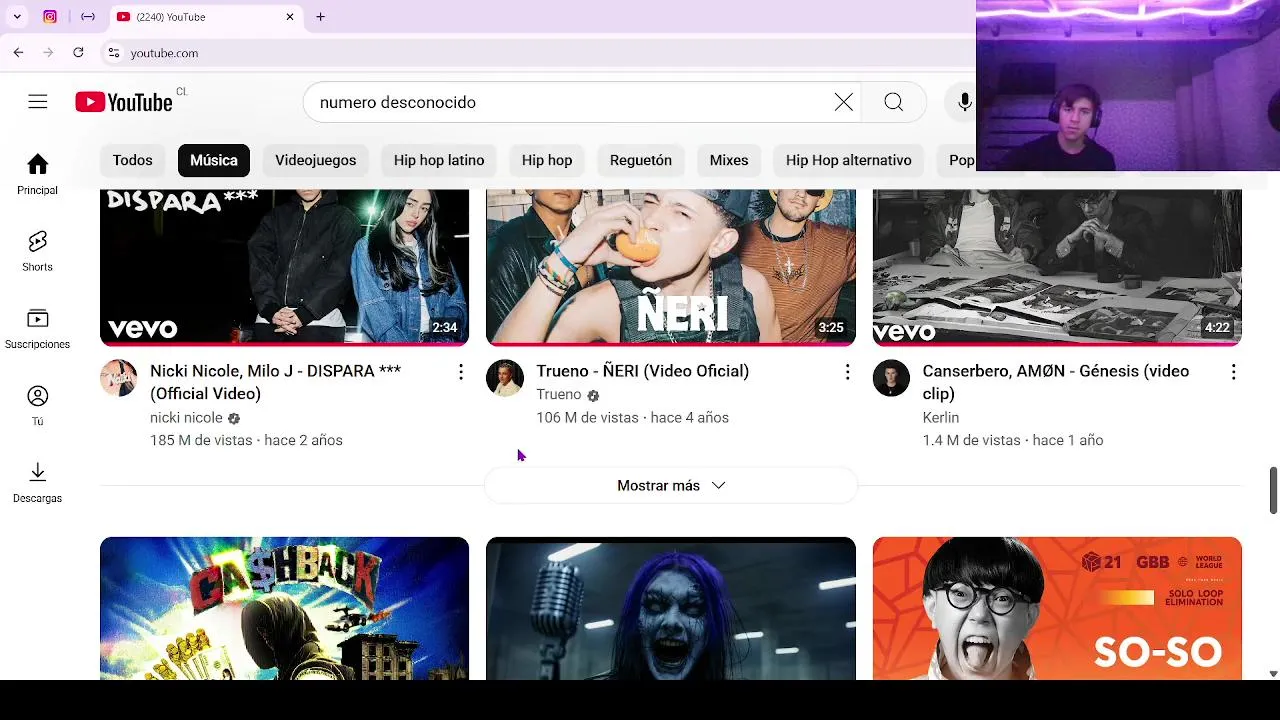Close the YouTube browser tab
1280x720 pixels.
click(x=290, y=17)
